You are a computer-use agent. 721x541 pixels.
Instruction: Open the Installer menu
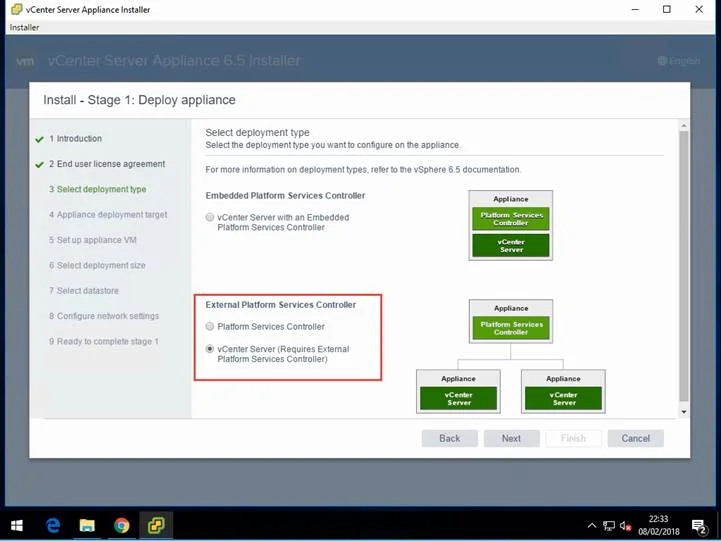coord(24,28)
